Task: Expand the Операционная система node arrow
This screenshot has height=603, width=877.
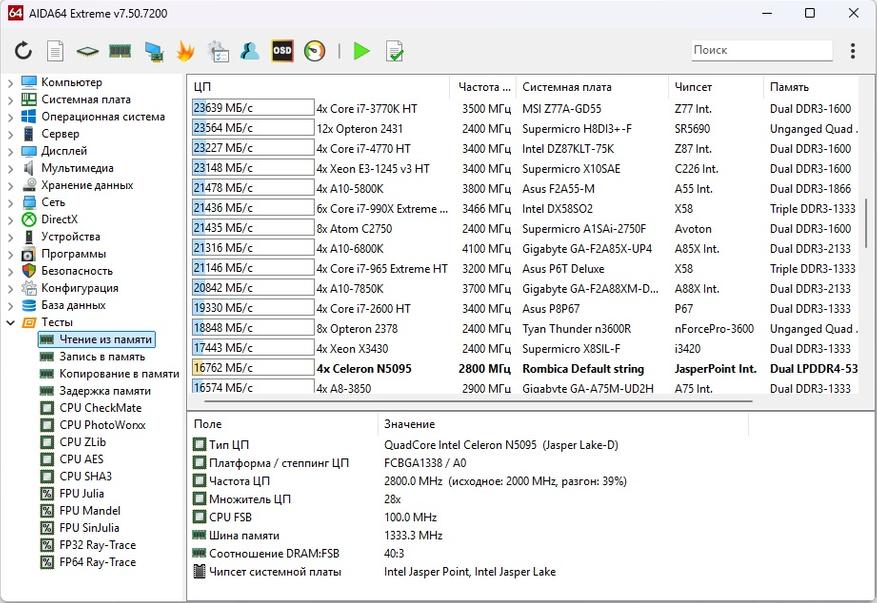Action: (10, 117)
